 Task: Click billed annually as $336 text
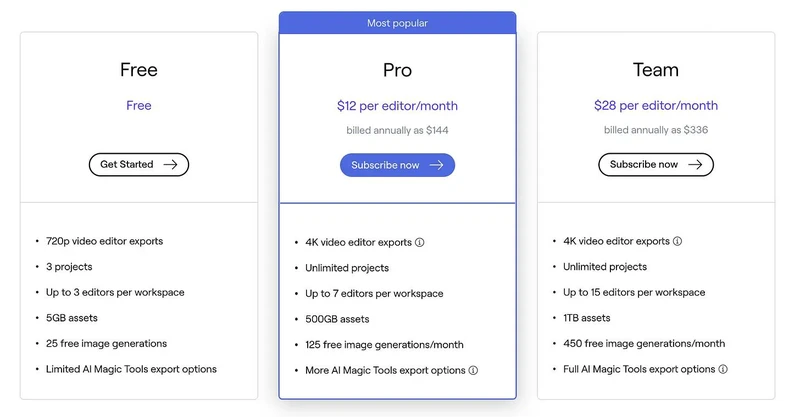point(655,130)
